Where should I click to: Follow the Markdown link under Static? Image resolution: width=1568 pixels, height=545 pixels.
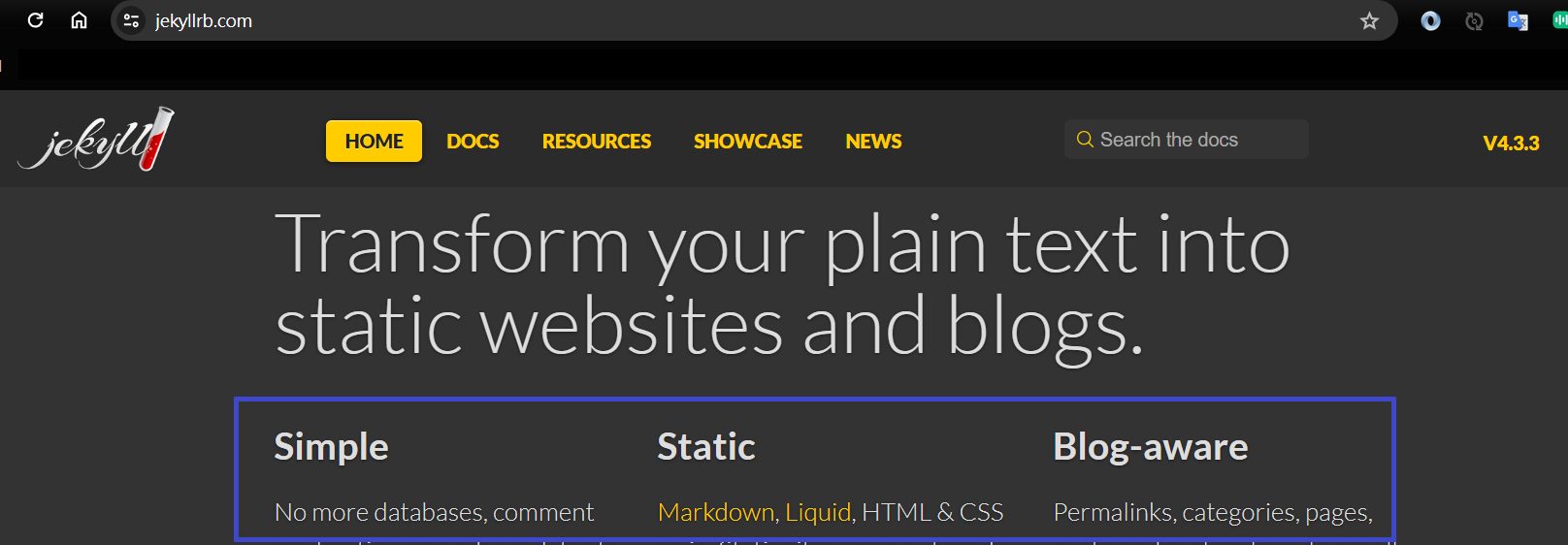click(x=716, y=512)
